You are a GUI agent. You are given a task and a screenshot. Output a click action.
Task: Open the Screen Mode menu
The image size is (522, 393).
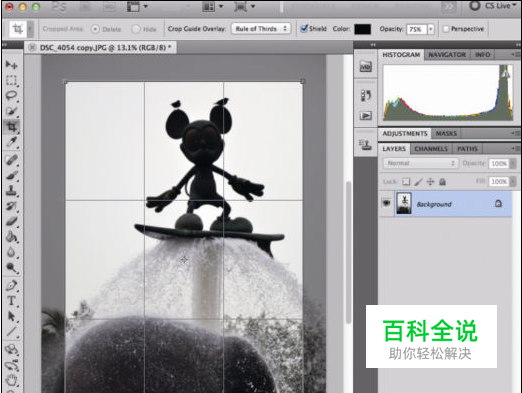pos(244,6)
